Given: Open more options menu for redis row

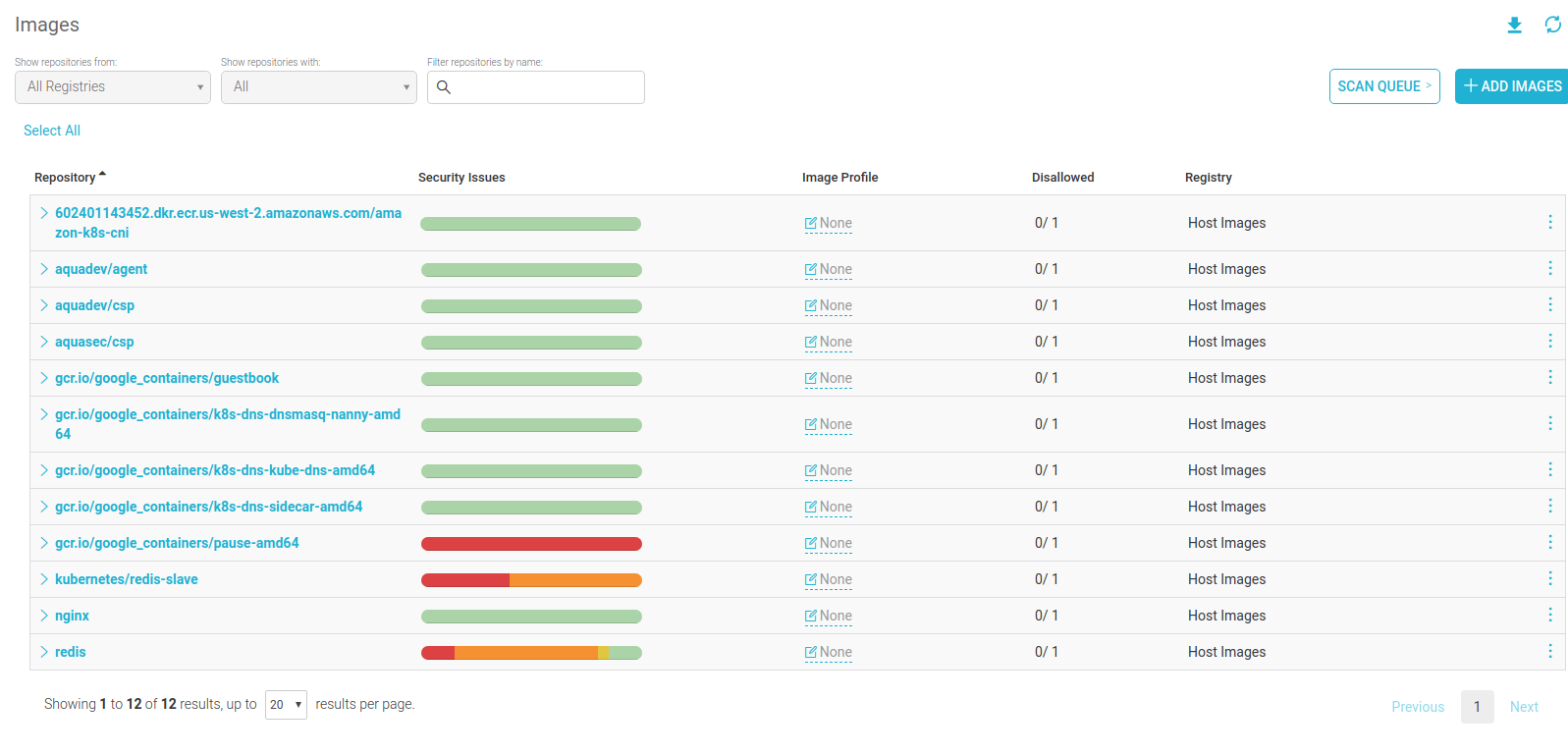Looking at the screenshot, I should coord(1550,651).
